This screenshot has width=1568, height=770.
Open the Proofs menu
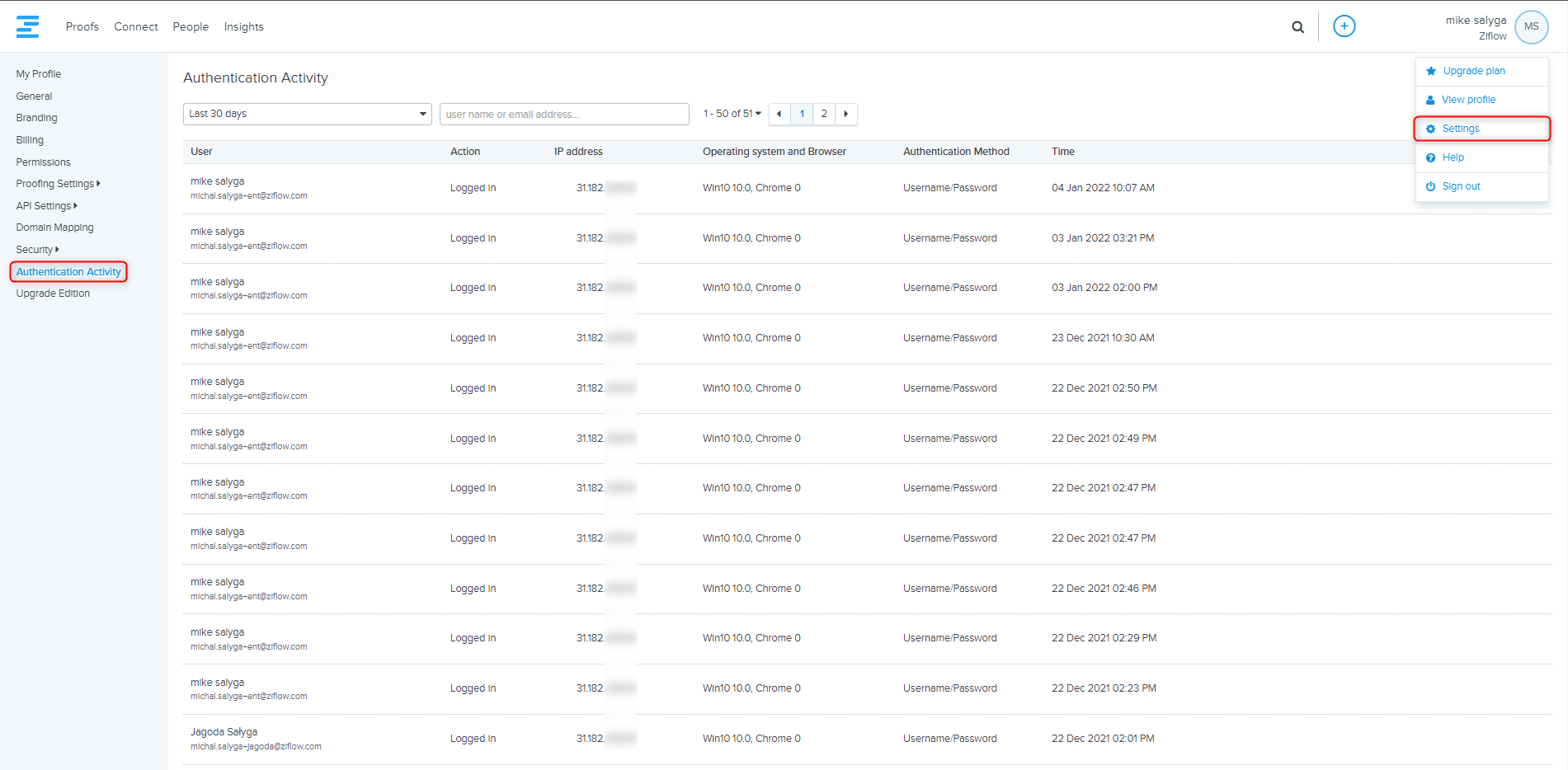click(82, 26)
